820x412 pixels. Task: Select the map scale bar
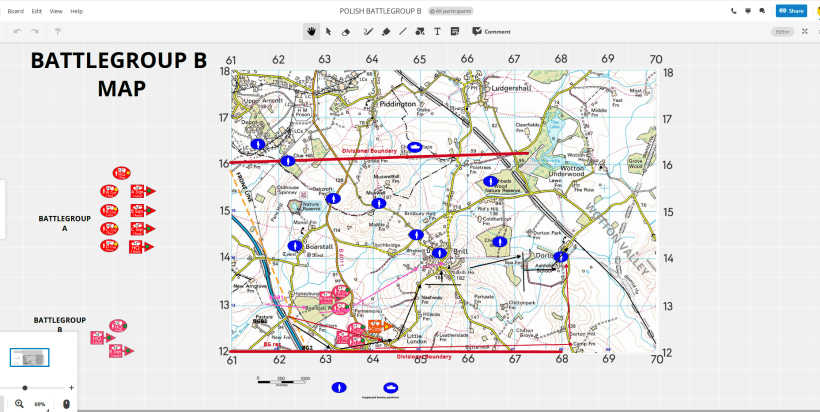tap(282, 381)
